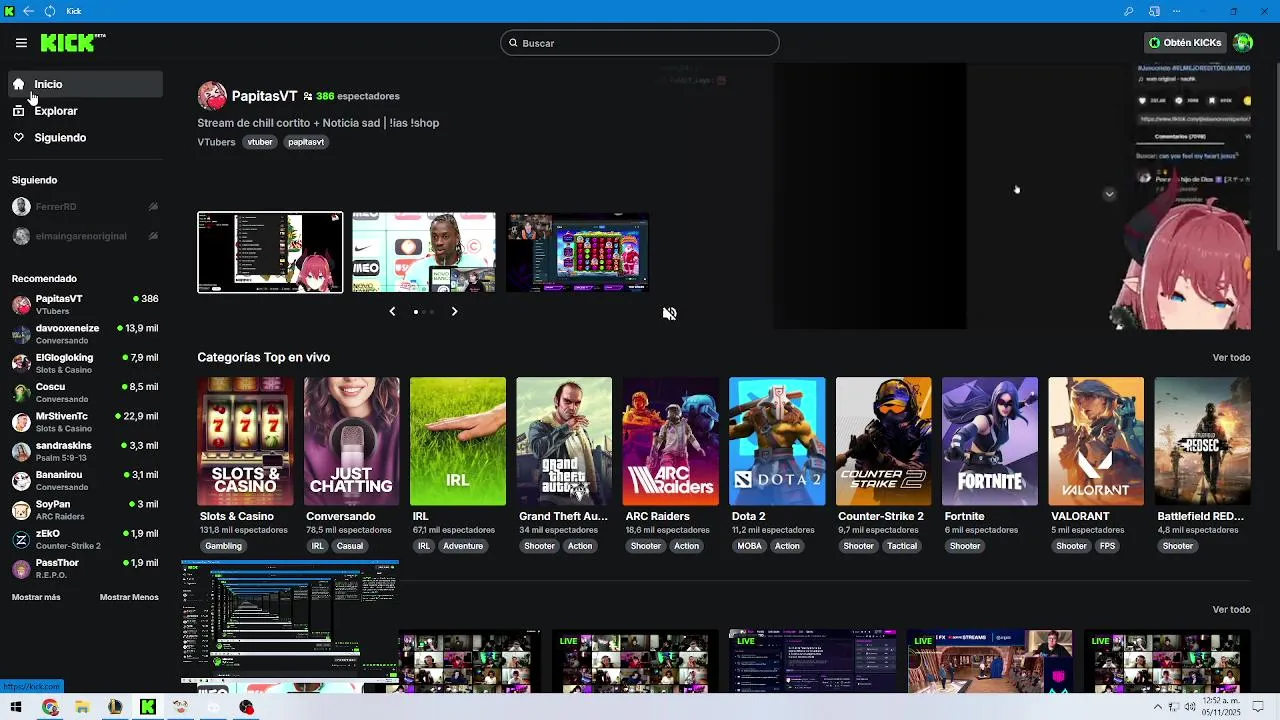Open PapitasVT channel avatar in featured stream

(x=212, y=96)
